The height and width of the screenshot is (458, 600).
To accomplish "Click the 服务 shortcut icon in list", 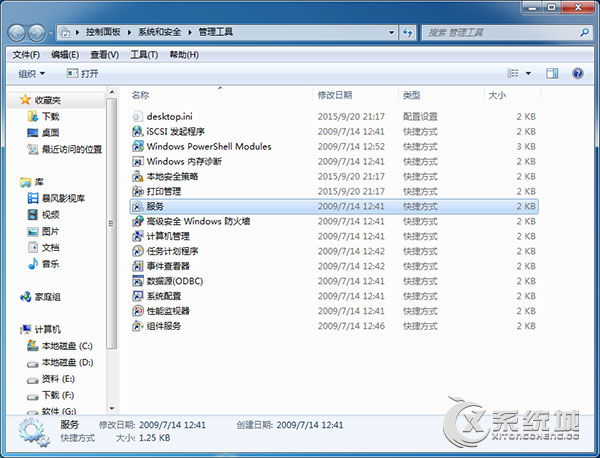I will click(137, 207).
